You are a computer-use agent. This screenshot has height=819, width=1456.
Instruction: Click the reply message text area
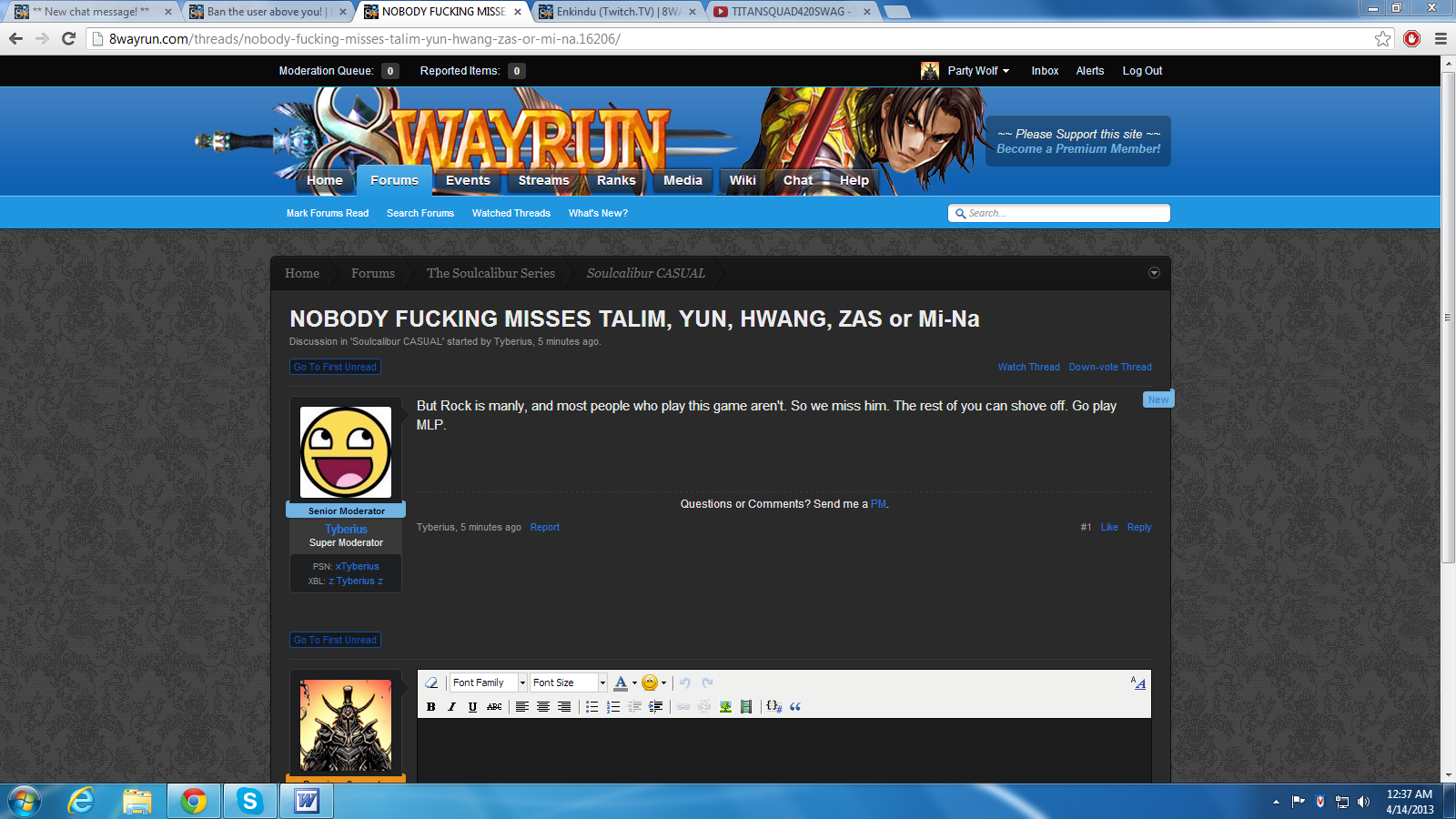(784, 750)
